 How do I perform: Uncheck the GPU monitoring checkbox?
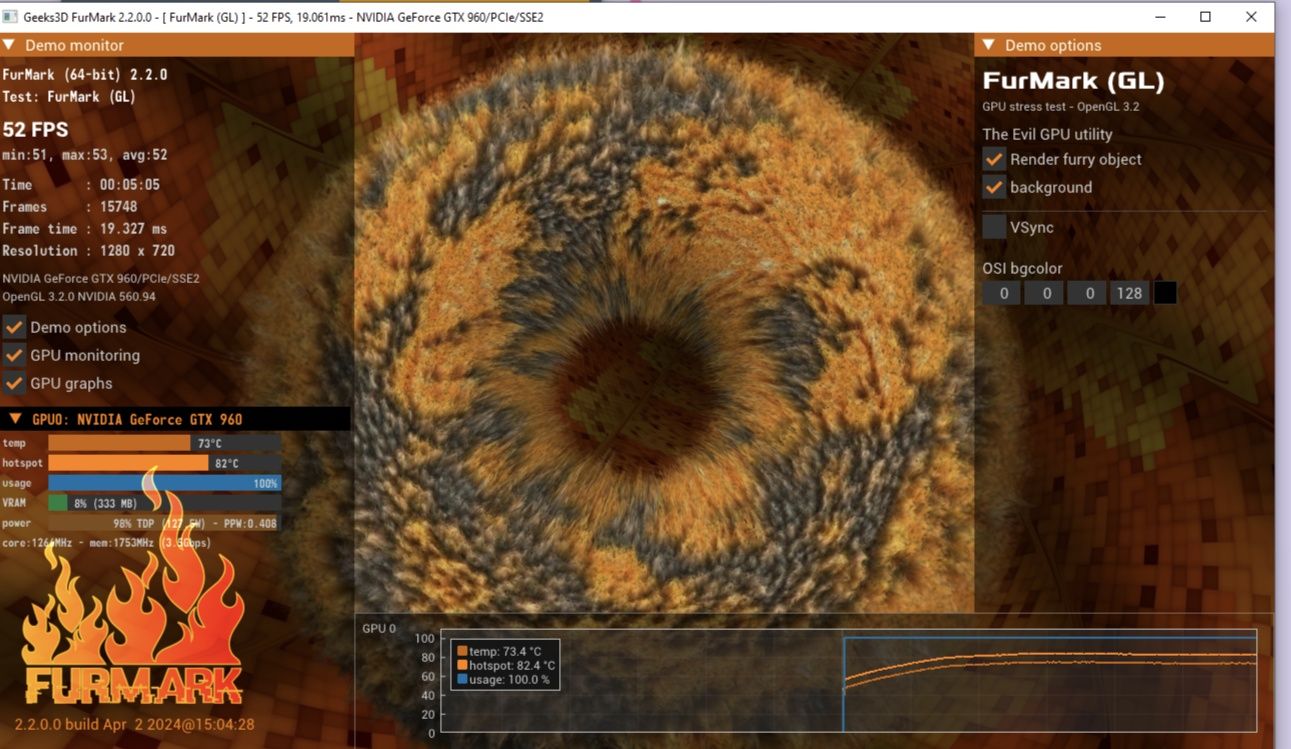coord(15,355)
